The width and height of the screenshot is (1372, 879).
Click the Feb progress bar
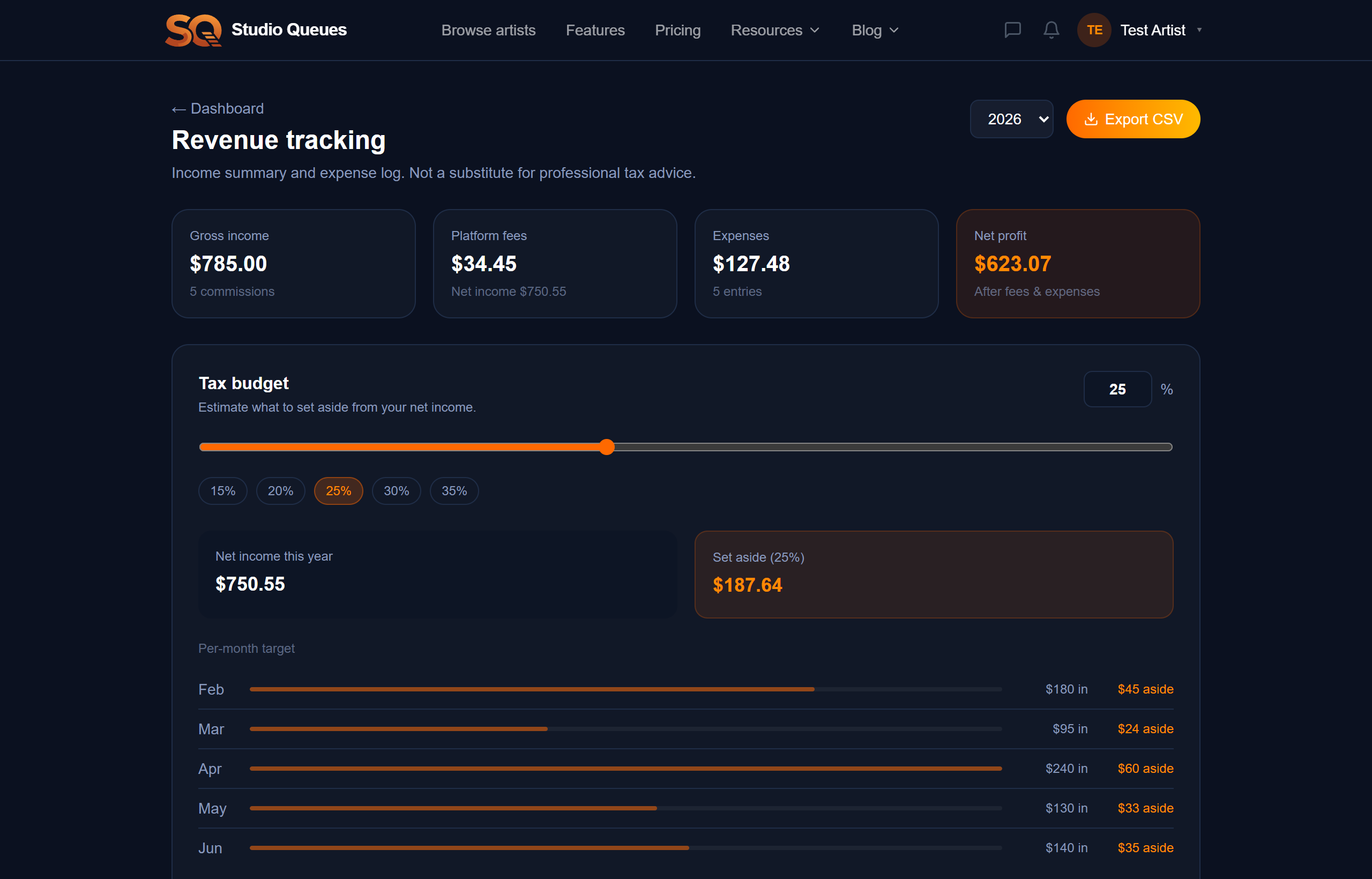pos(625,689)
